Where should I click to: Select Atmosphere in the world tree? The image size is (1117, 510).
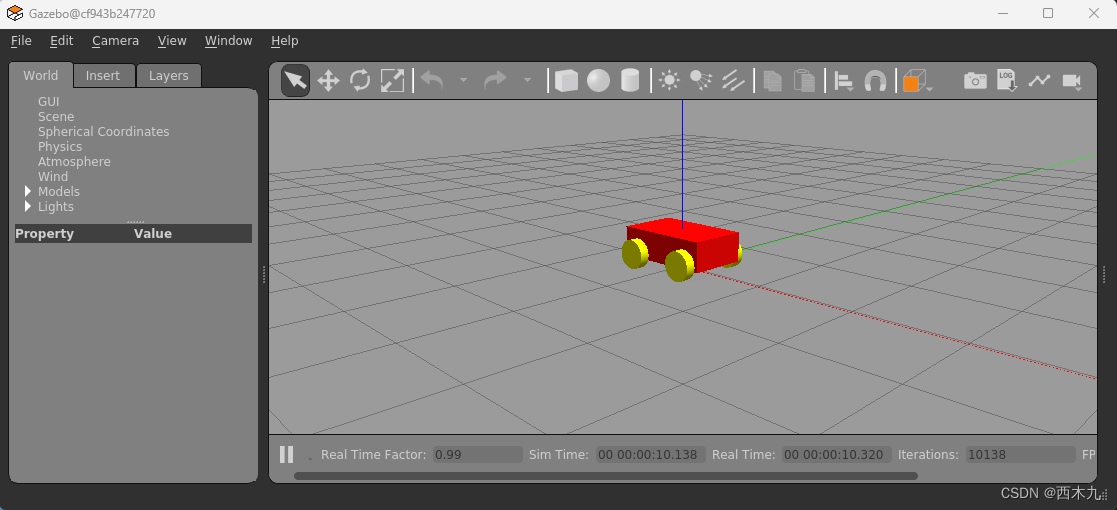74,162
